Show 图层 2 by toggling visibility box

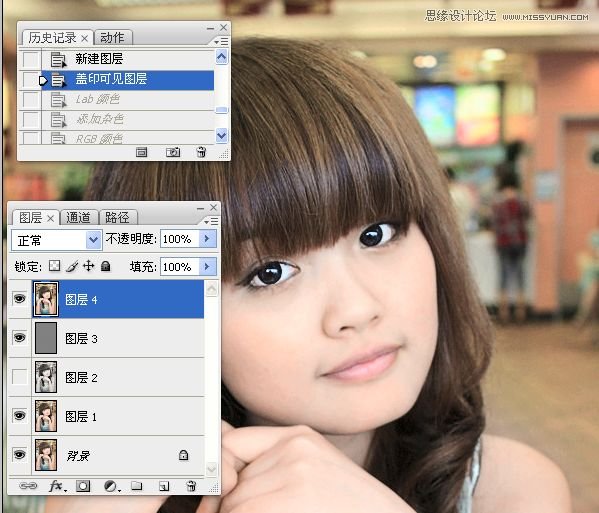coord(19,377)
